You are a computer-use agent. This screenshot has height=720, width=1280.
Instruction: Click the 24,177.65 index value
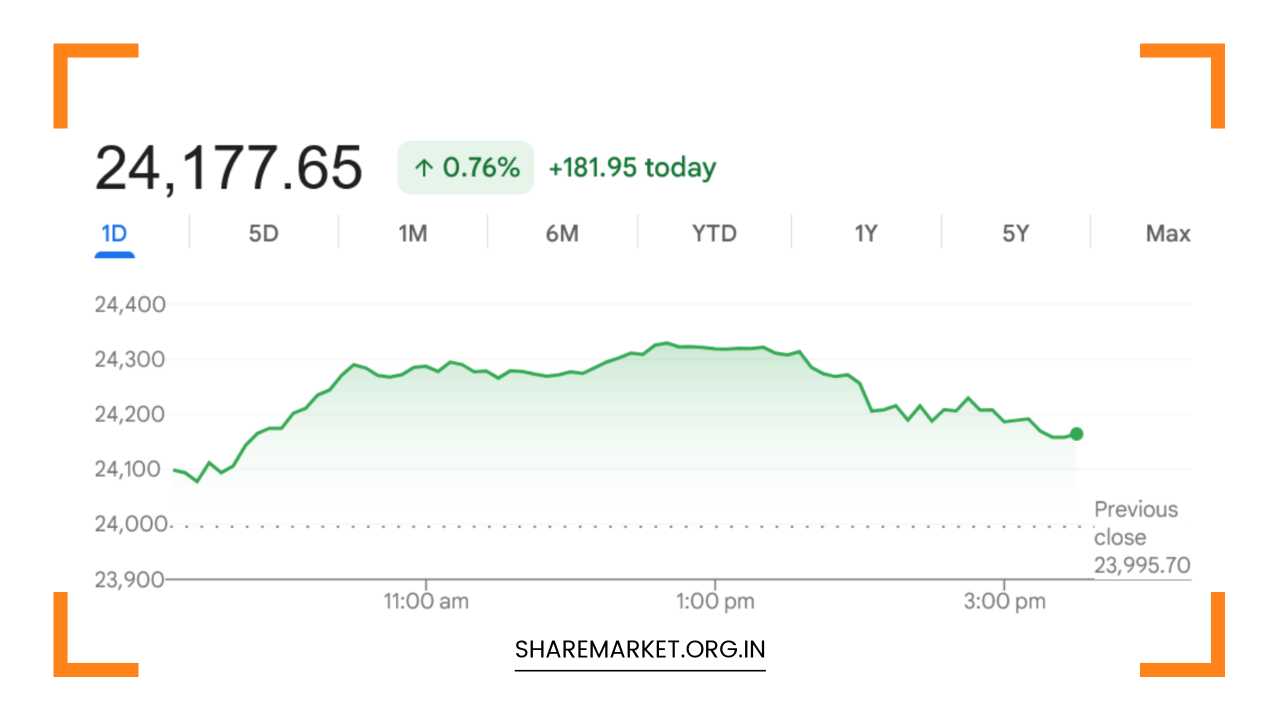click(x=228, y=168)
